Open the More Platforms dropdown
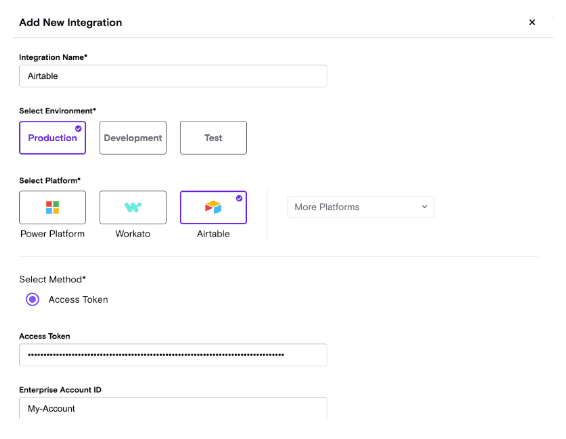 click(361, 207)
